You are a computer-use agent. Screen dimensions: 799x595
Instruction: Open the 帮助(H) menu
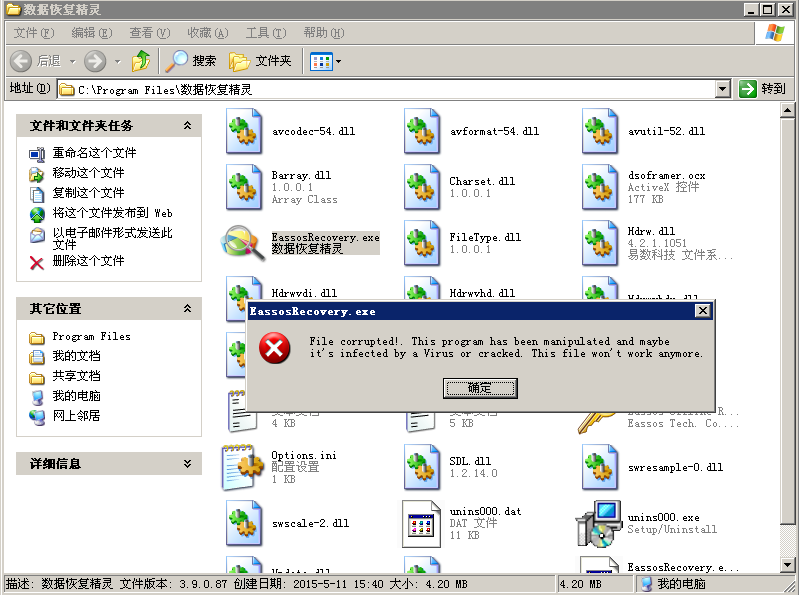coord(324,33)
